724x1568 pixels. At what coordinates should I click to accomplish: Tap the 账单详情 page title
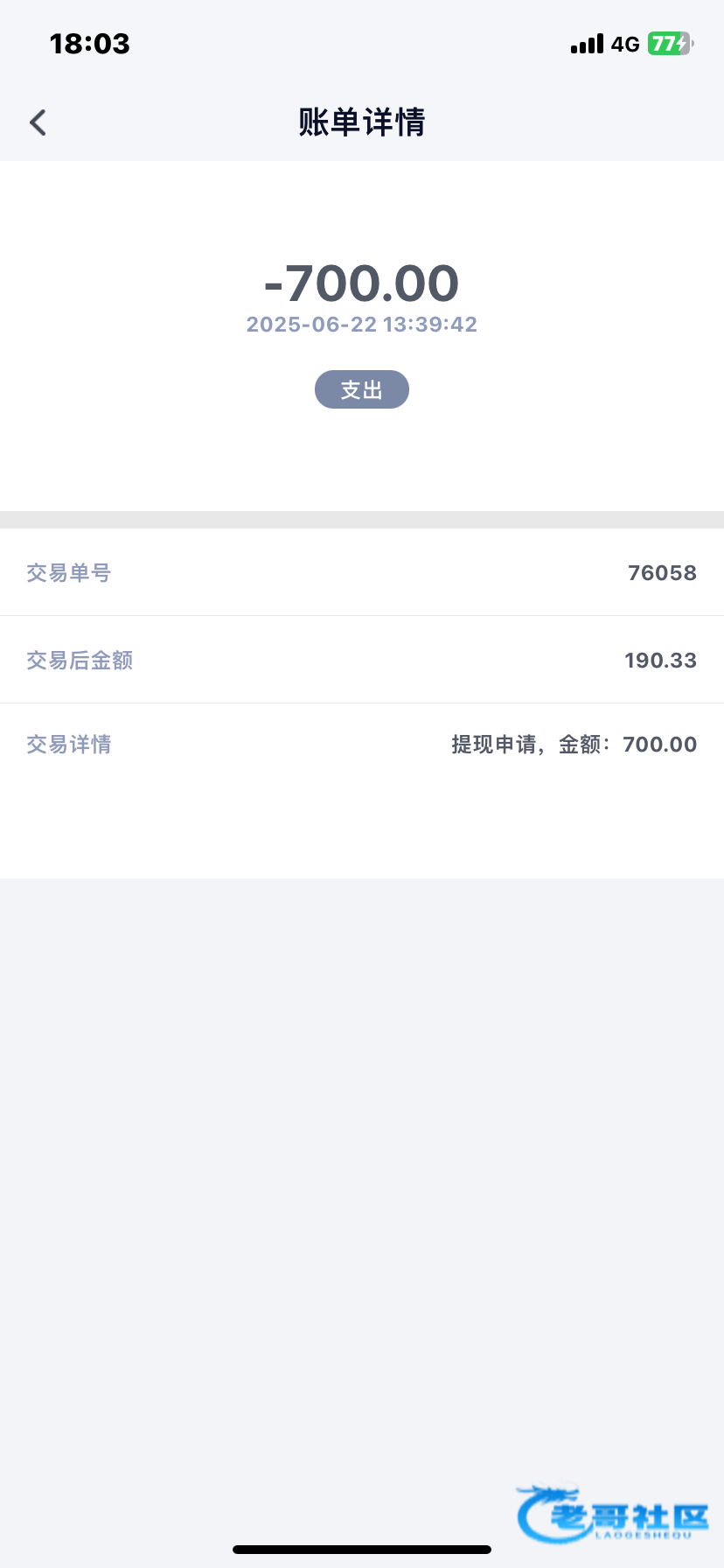[362, 122]
